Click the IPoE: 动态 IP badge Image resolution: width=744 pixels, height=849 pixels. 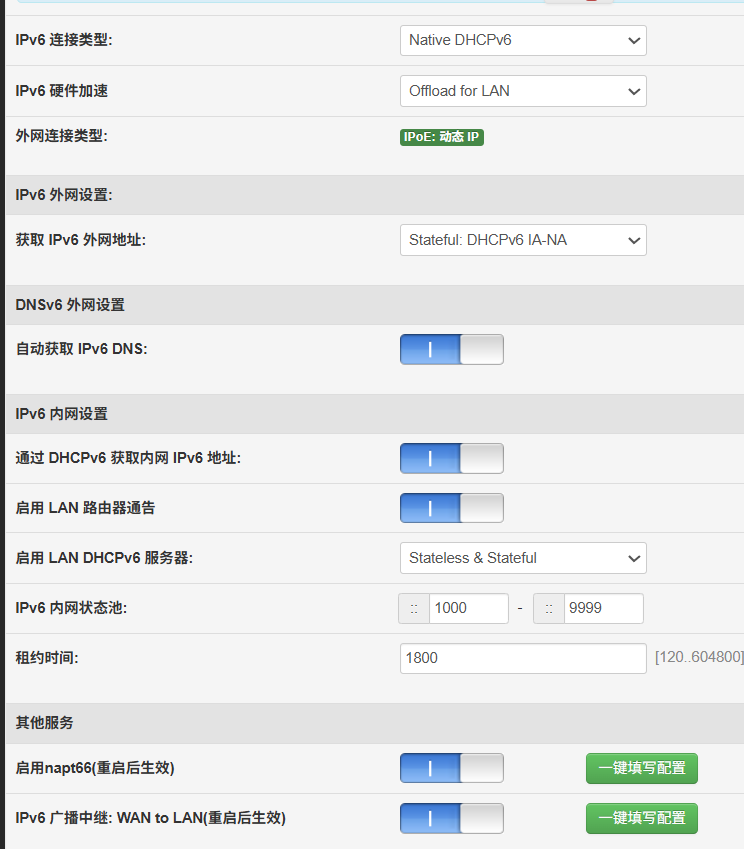tap(442, 137)
